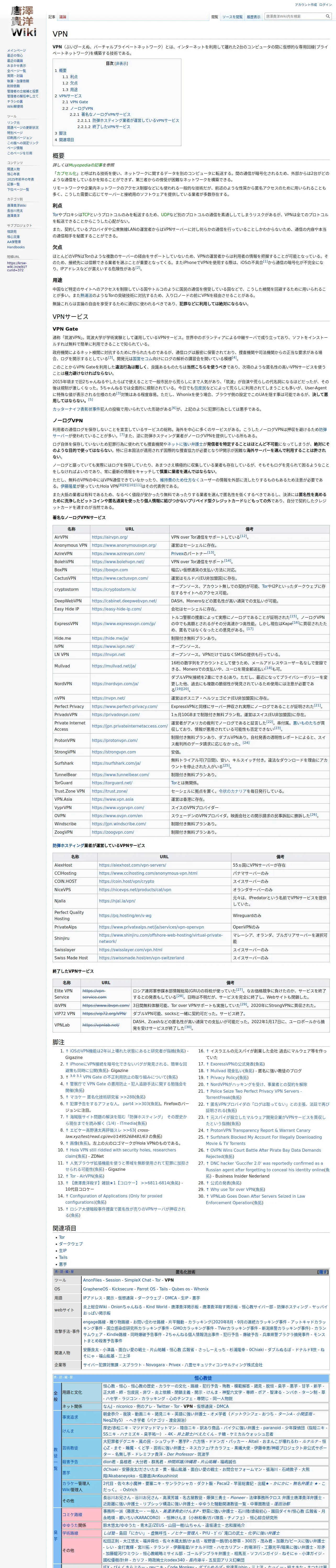
Task: Open the Handbooks sidebar link
Action: [x=16, y=247]
